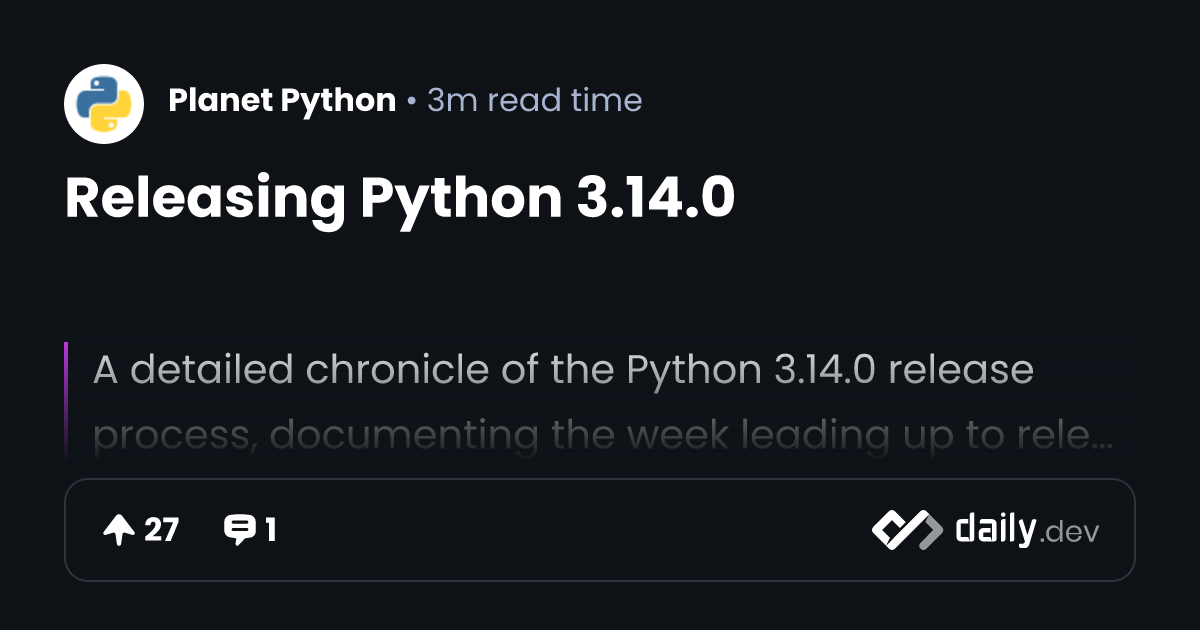1200x630 pixels.
Task: Click the daily.dev logo mark
Action: [x=906, y=530]
